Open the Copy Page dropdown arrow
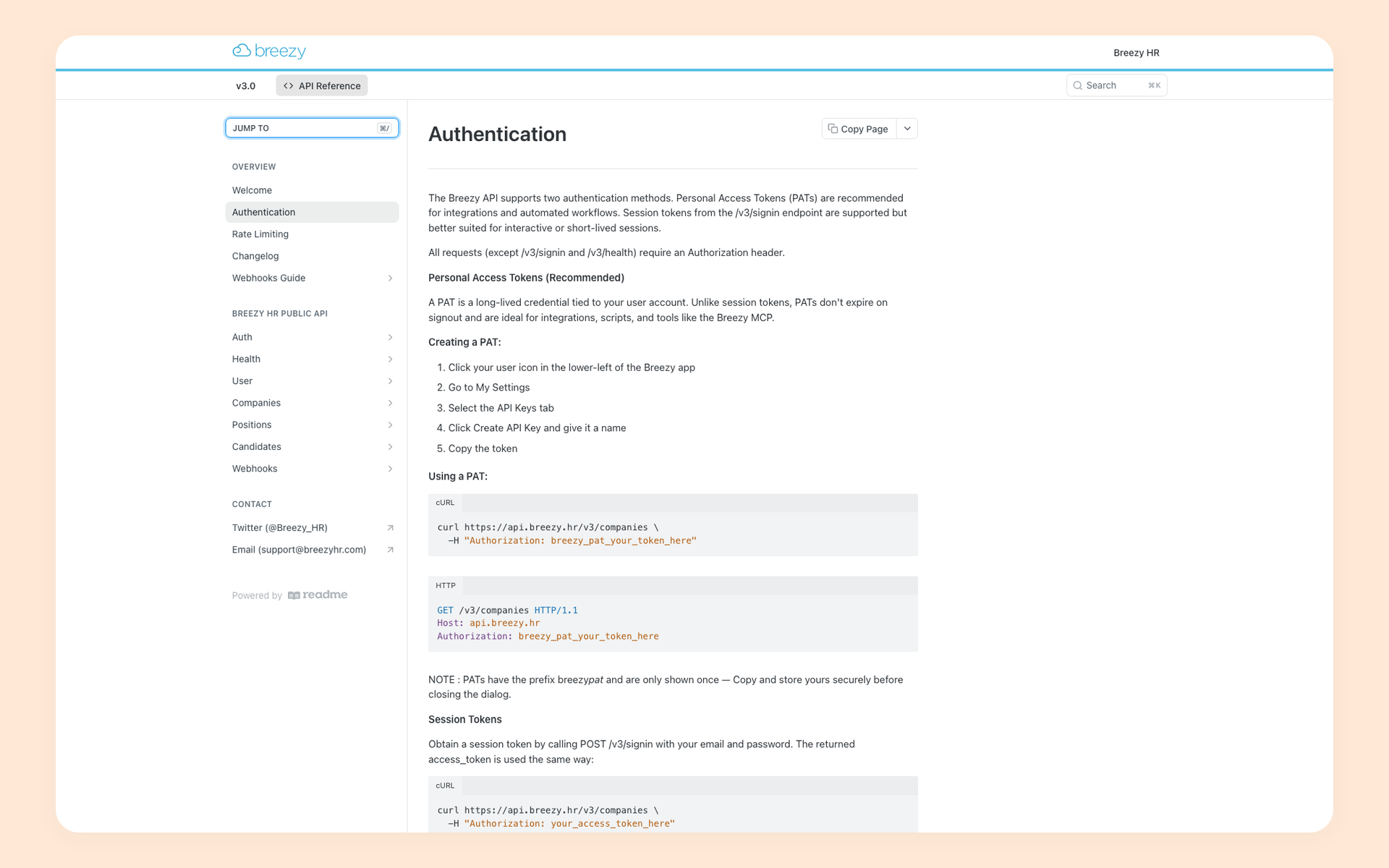 pyautogui.click(x=907, y=129)
